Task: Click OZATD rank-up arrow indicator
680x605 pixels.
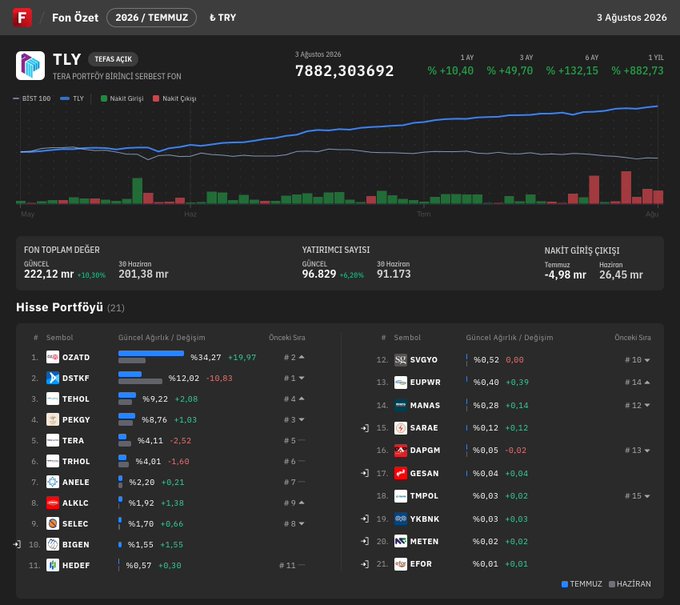Action: coord(302,357)
